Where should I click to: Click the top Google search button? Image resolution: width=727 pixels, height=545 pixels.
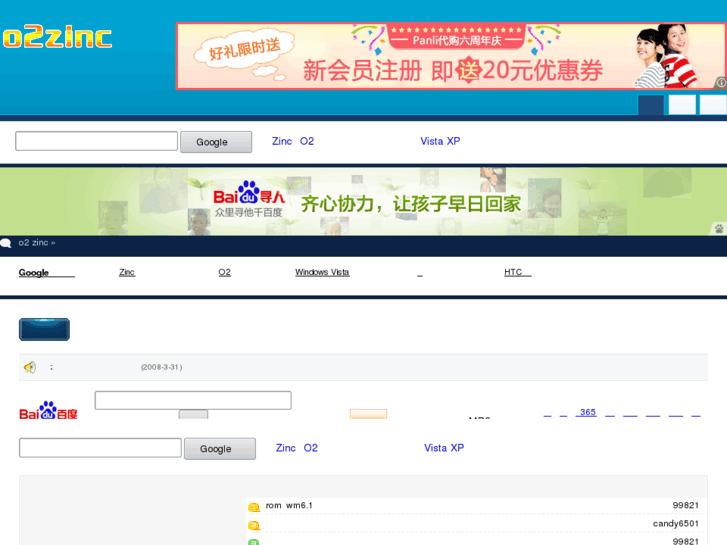click(x=216, y=142)
